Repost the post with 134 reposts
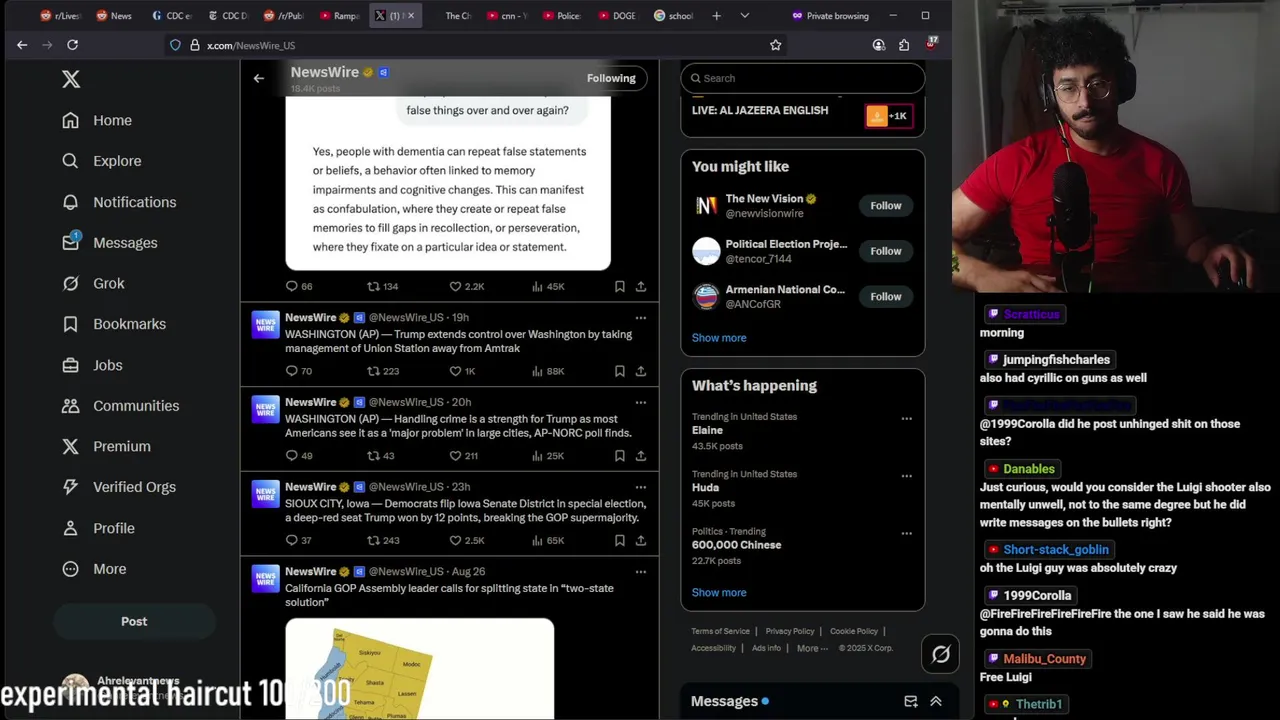Screen dimensions: 1280x720 tap(382, 286)
